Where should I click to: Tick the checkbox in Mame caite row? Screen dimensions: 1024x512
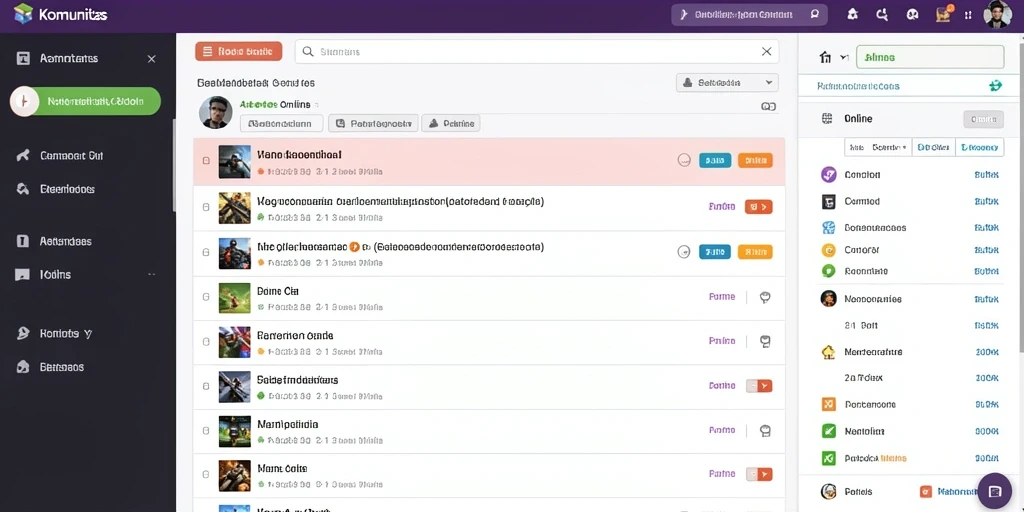[206, 475]
